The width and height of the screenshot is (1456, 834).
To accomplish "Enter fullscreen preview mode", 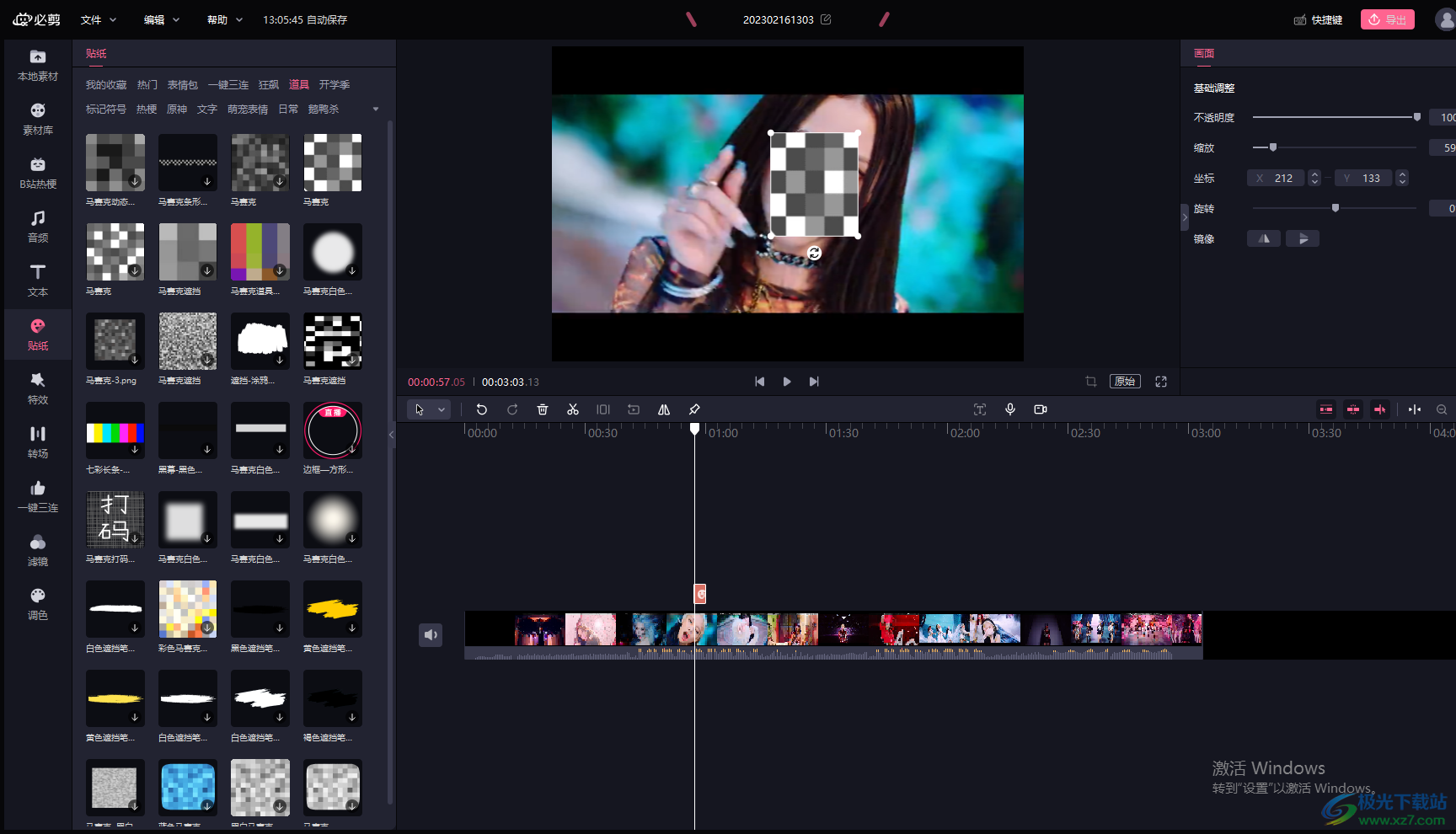I will click(1161, 382).
